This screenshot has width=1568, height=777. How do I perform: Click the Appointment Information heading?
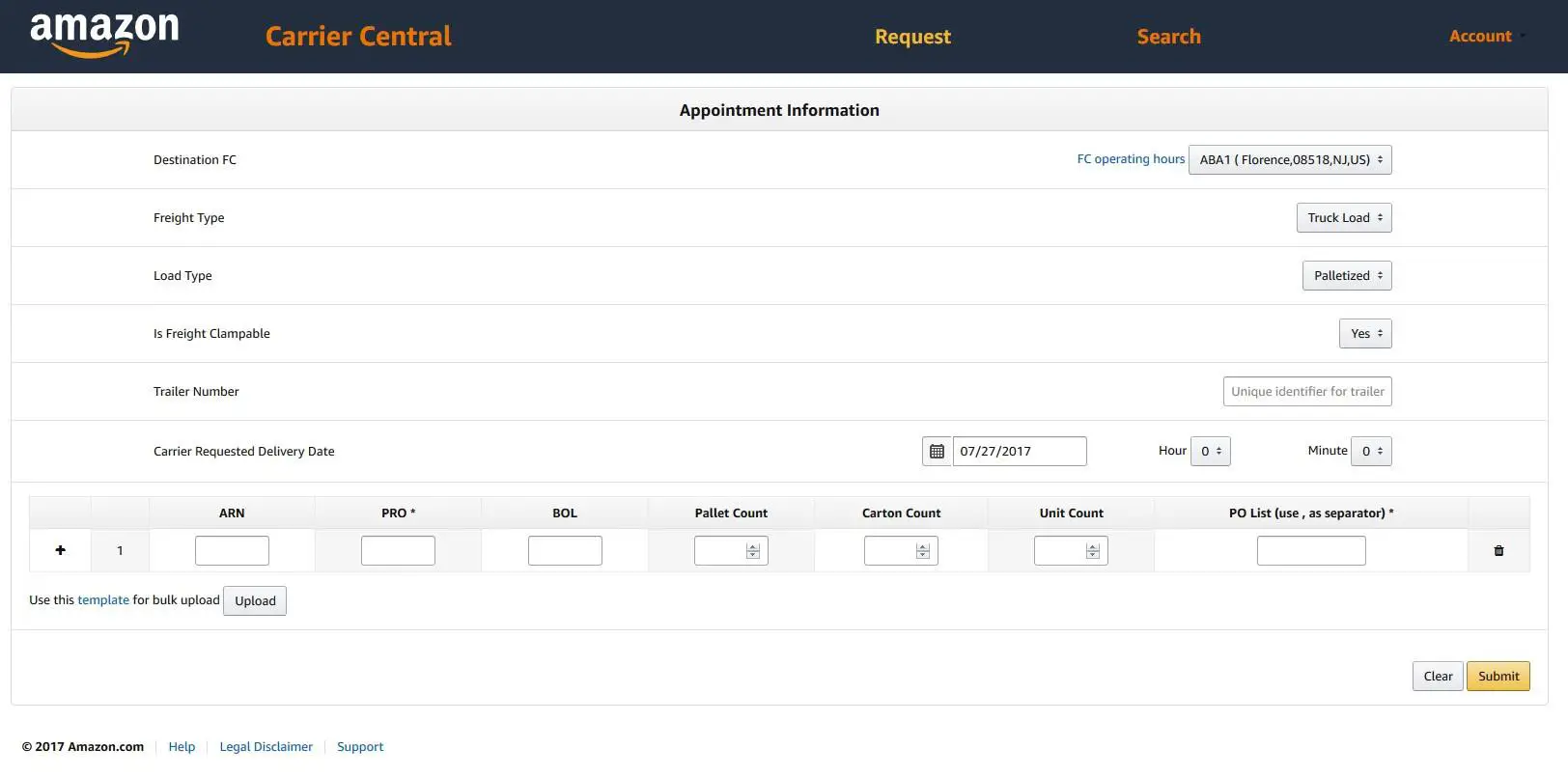pyautogui.click(x=779, y=110)
